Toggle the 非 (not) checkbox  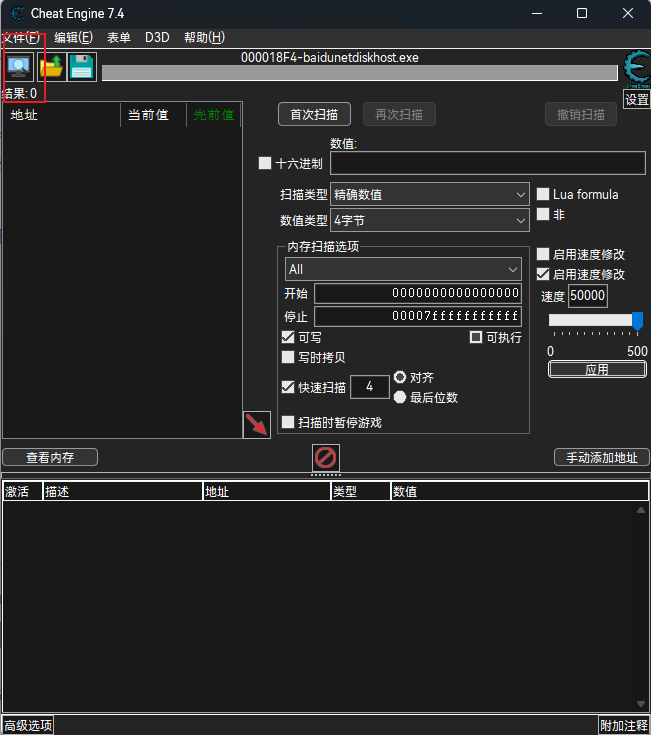543,214
